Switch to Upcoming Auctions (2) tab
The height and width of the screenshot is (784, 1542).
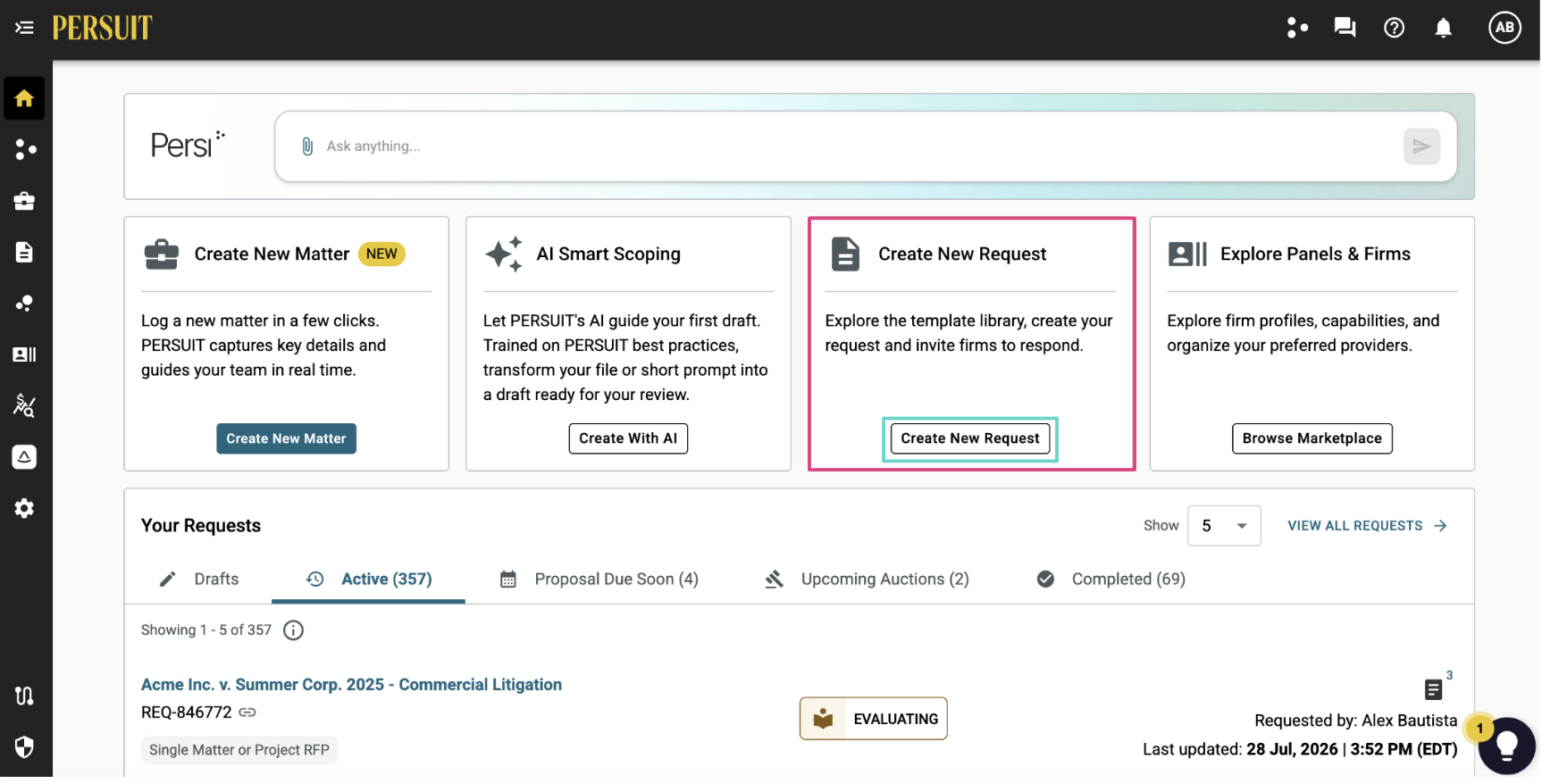point(867,580)
